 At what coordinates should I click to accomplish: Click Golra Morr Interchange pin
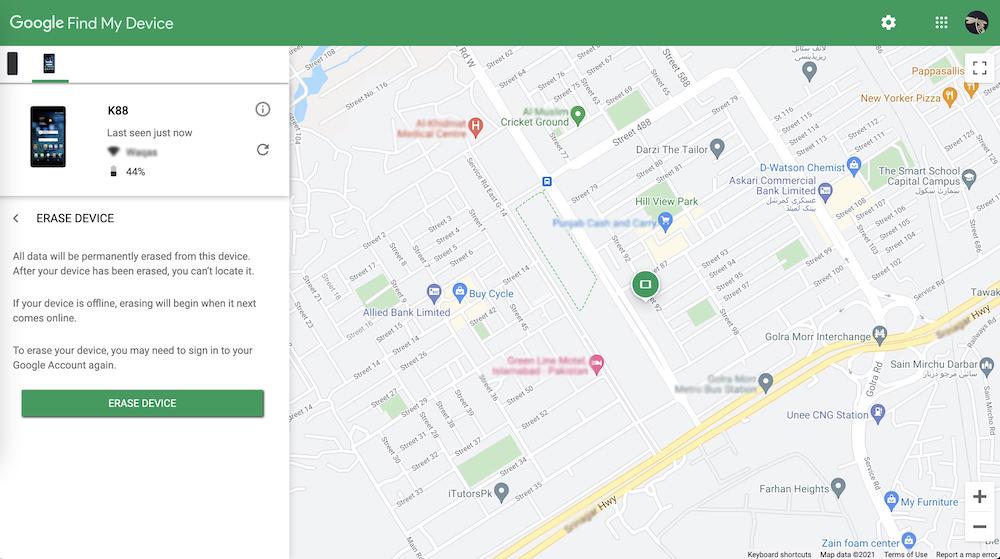pyautogui.click(x=880, y=335)
